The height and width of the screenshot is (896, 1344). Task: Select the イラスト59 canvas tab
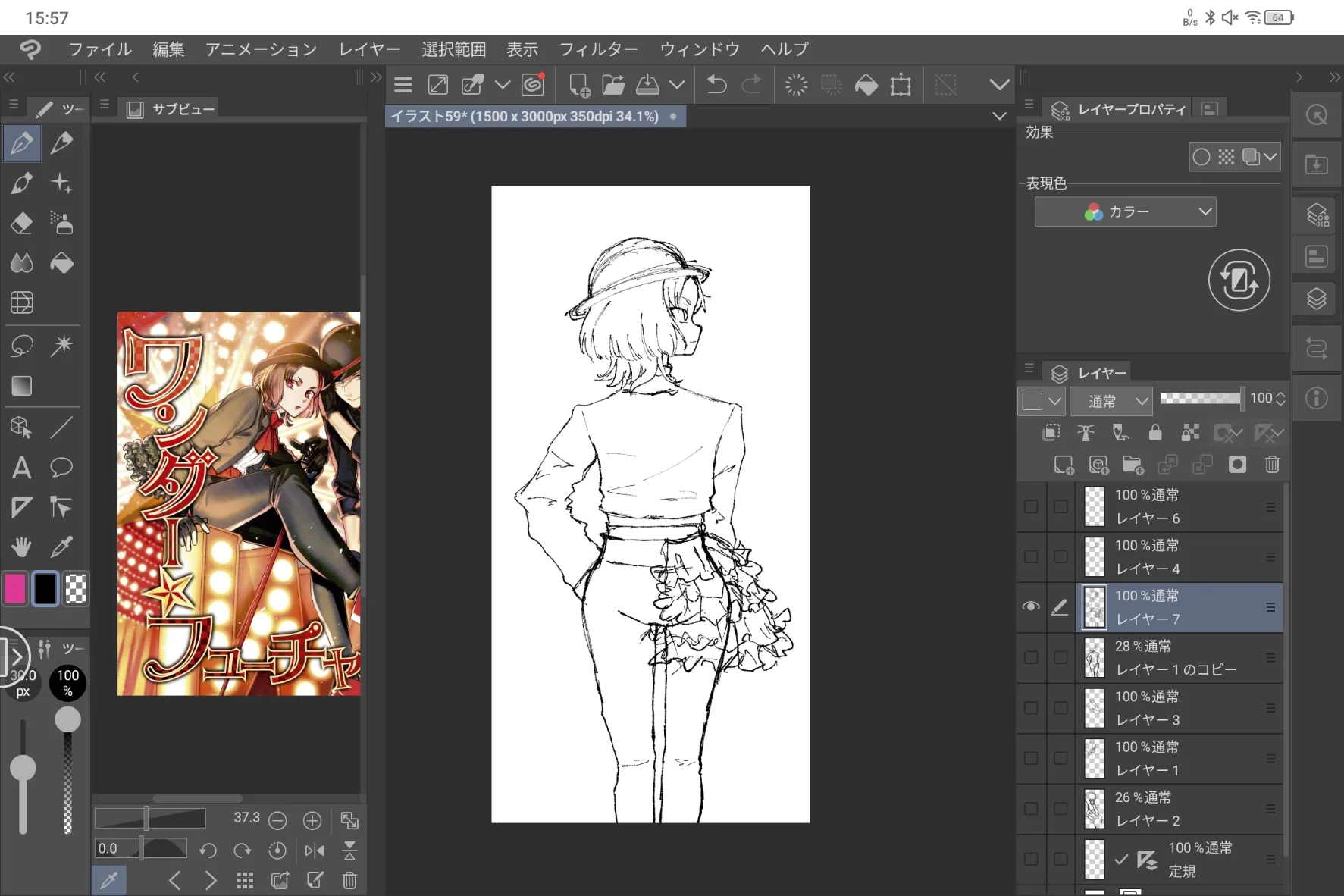click(525, 117)
